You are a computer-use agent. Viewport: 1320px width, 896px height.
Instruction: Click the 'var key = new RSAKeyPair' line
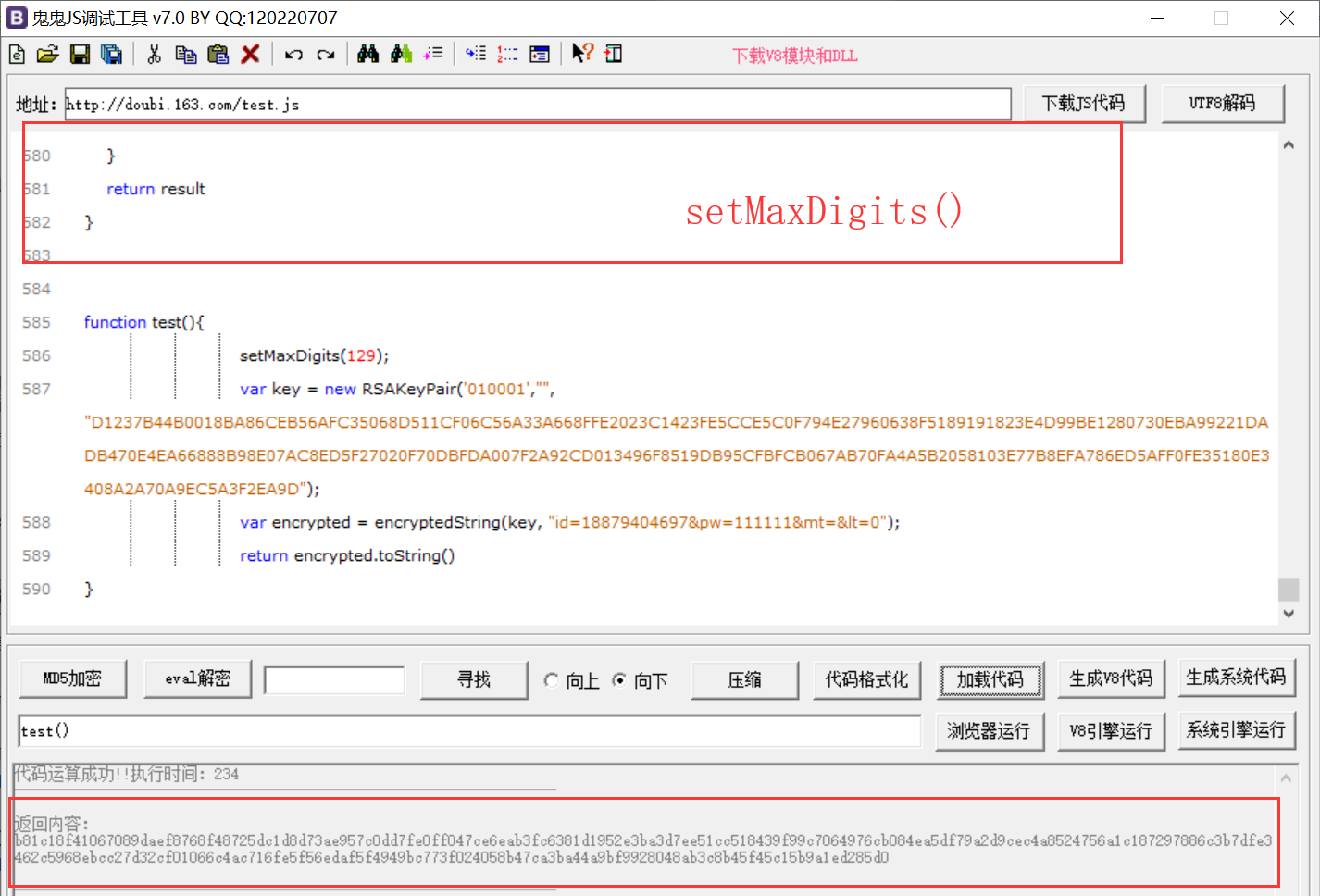point(397,389)
